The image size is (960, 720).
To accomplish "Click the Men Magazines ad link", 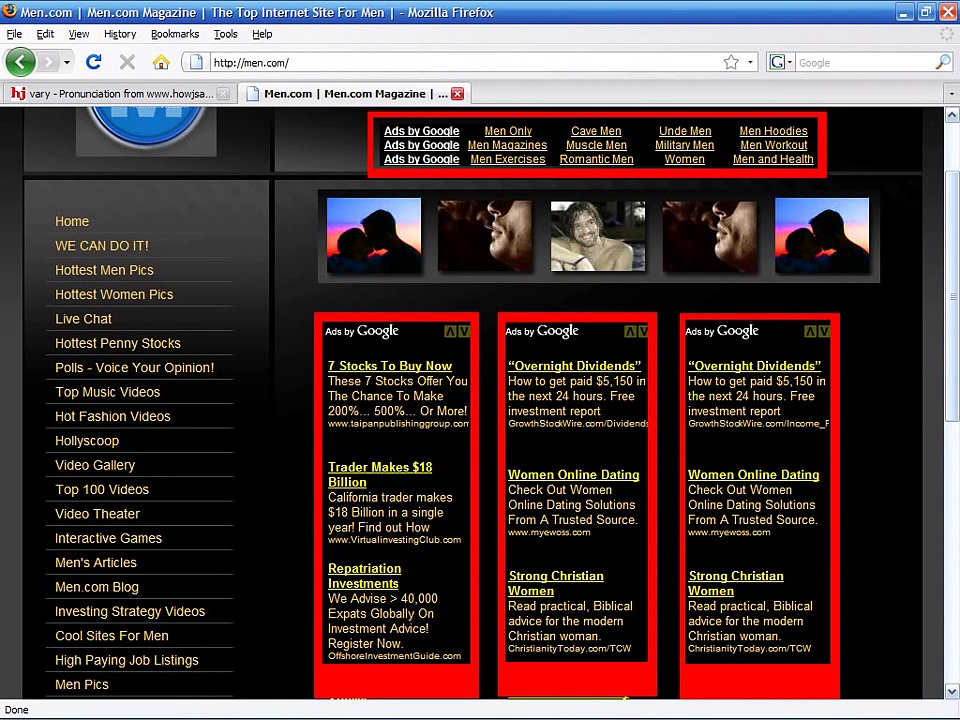I will [508, 145].
